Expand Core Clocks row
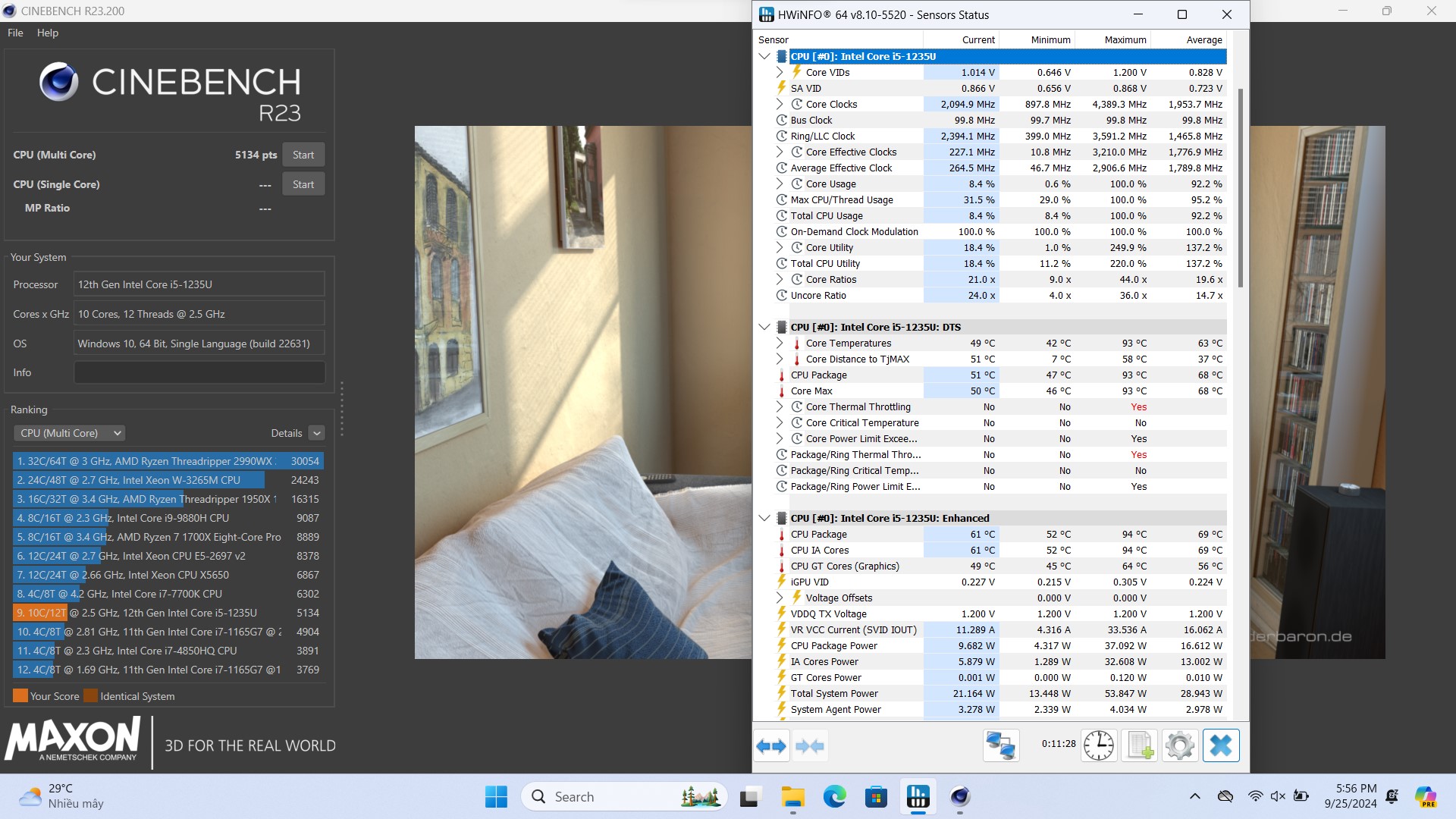1456x819 pixels. [780, 104]
